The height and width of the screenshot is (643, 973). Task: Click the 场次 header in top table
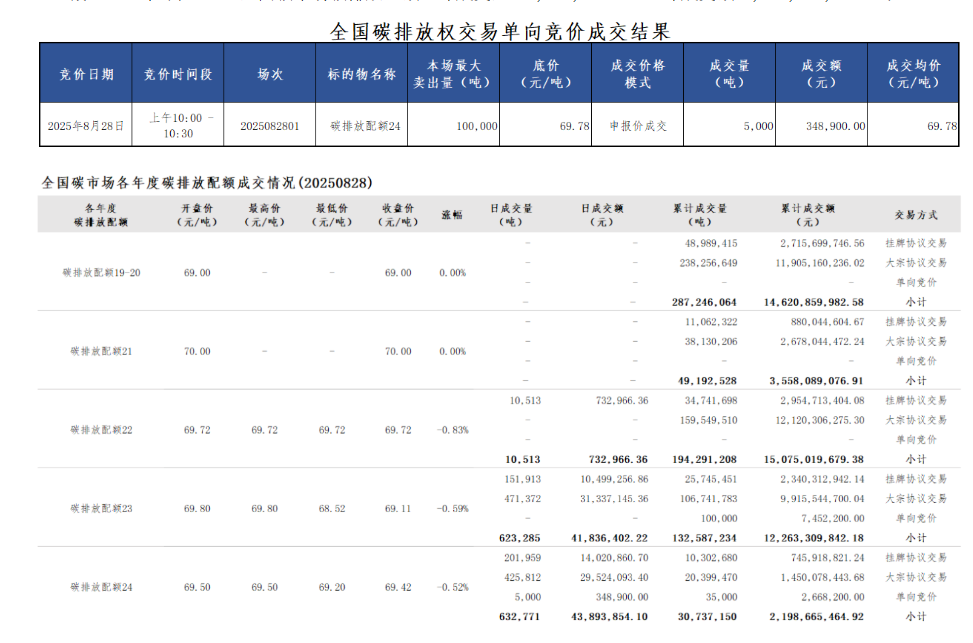click(270, 74)
